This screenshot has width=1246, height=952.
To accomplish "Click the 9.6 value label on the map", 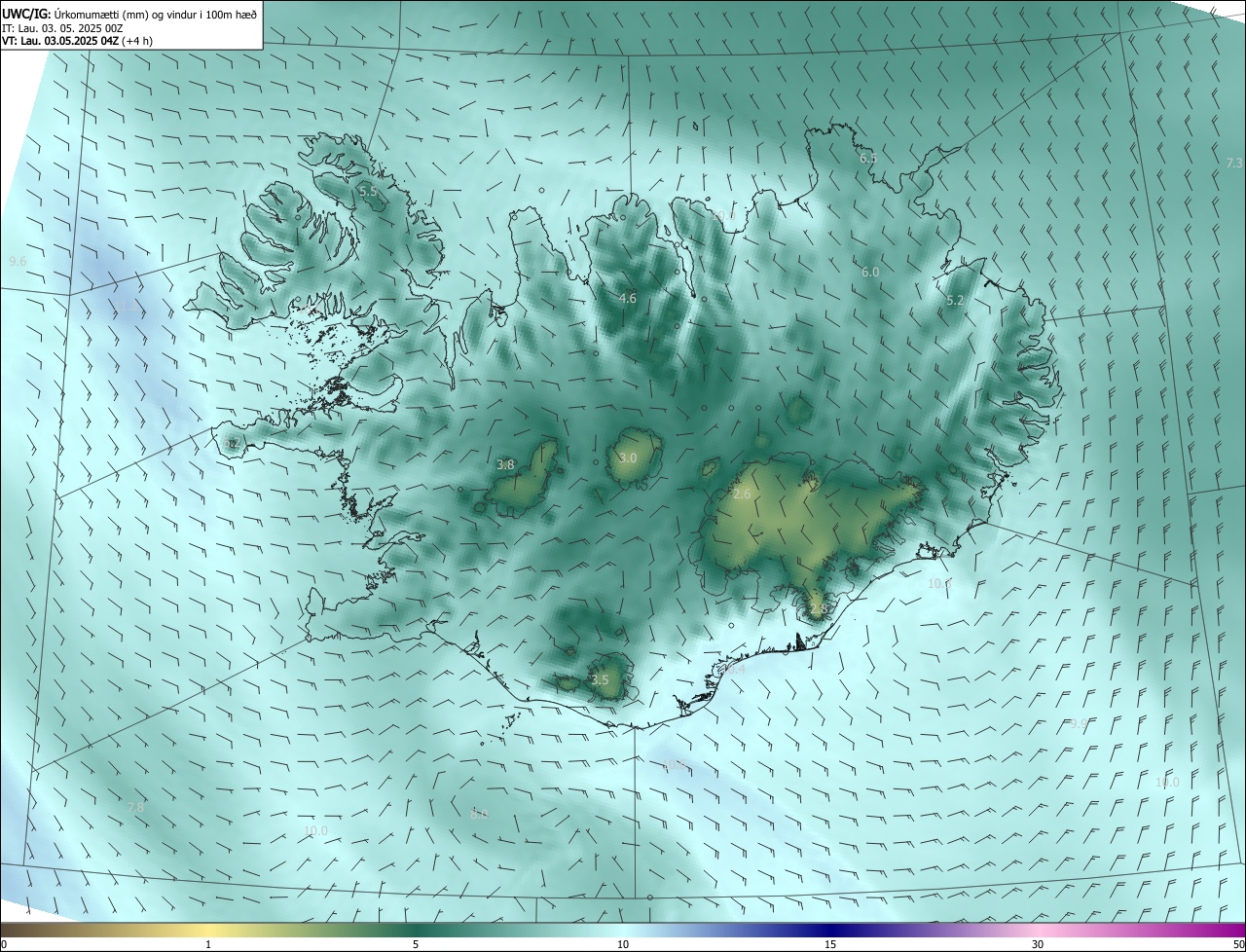I will click(x=18, y=262).
